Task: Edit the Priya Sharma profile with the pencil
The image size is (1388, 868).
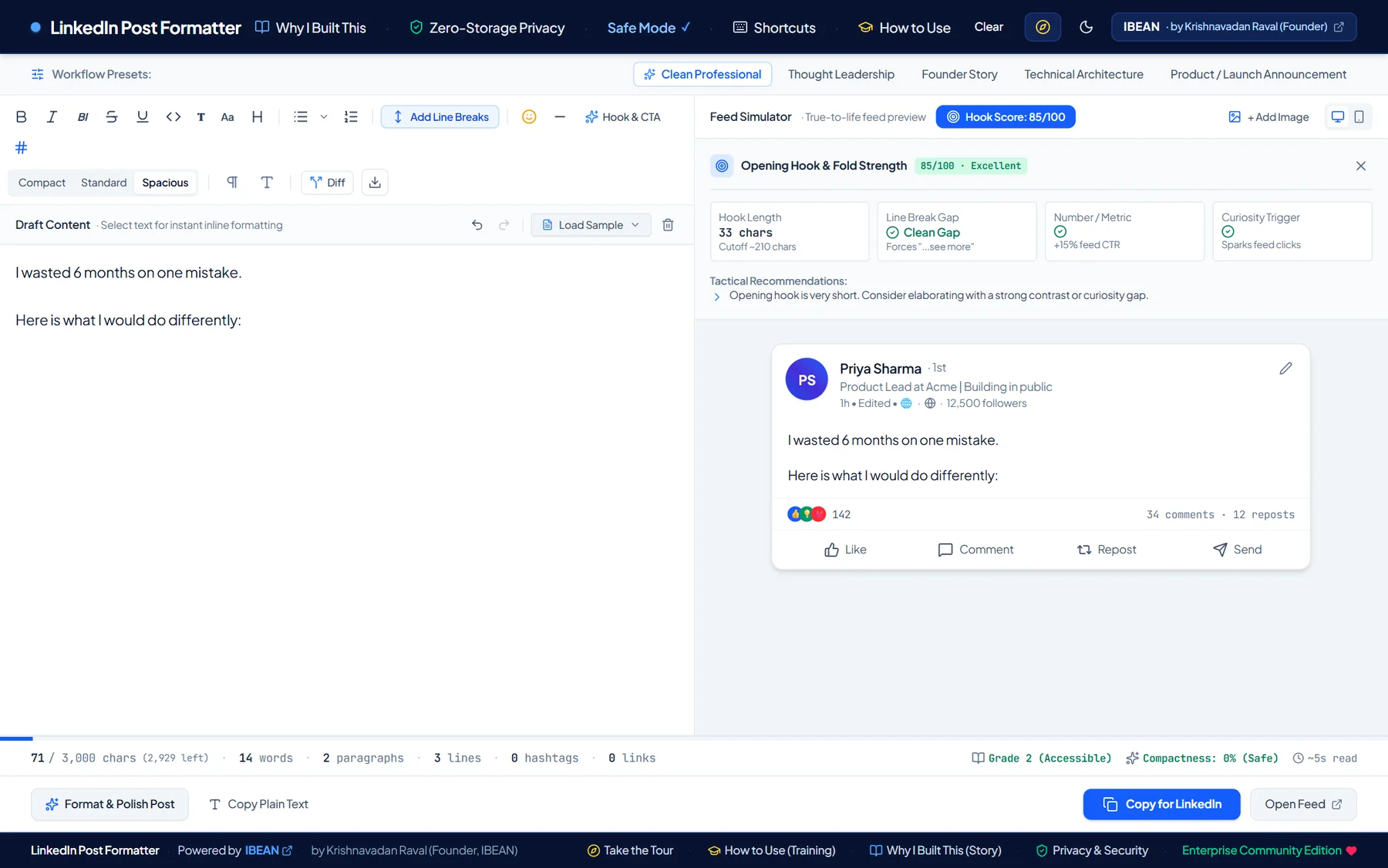Action: [1285, 368]
